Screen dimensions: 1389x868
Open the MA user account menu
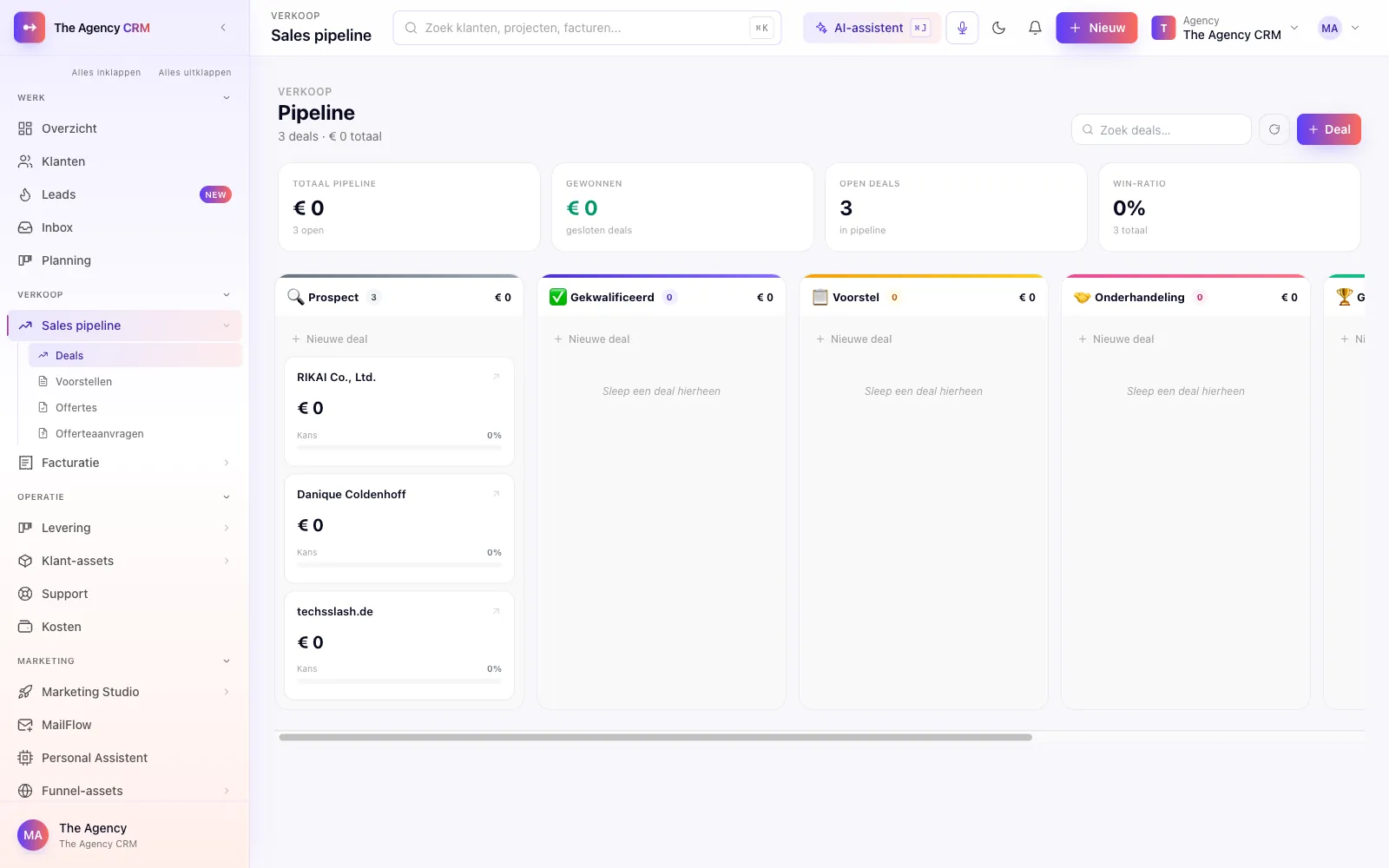[x=1339, y=28]
